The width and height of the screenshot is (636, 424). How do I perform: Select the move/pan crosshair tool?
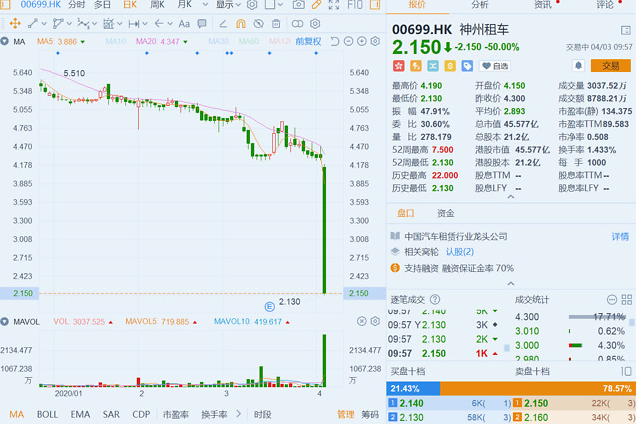click(15, 24)
